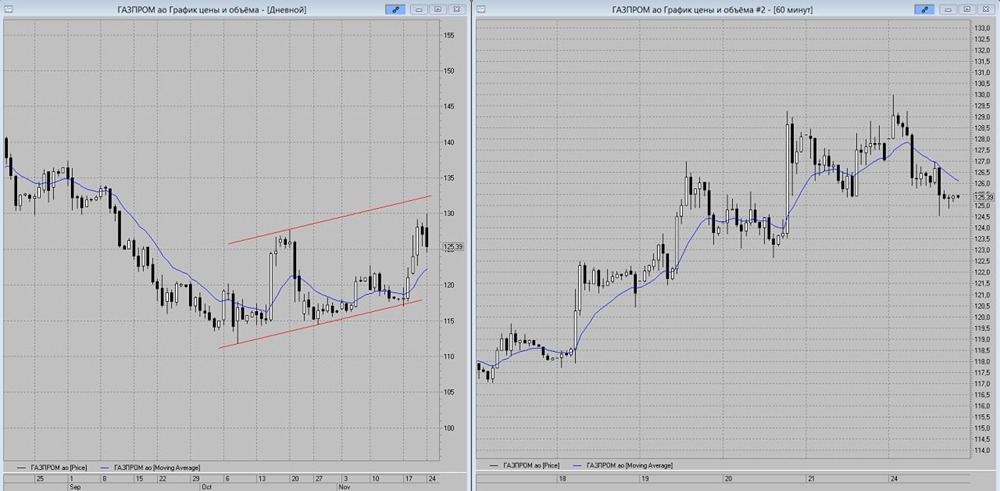Click the 100 price axis label in the daily chart

[448, 427]
